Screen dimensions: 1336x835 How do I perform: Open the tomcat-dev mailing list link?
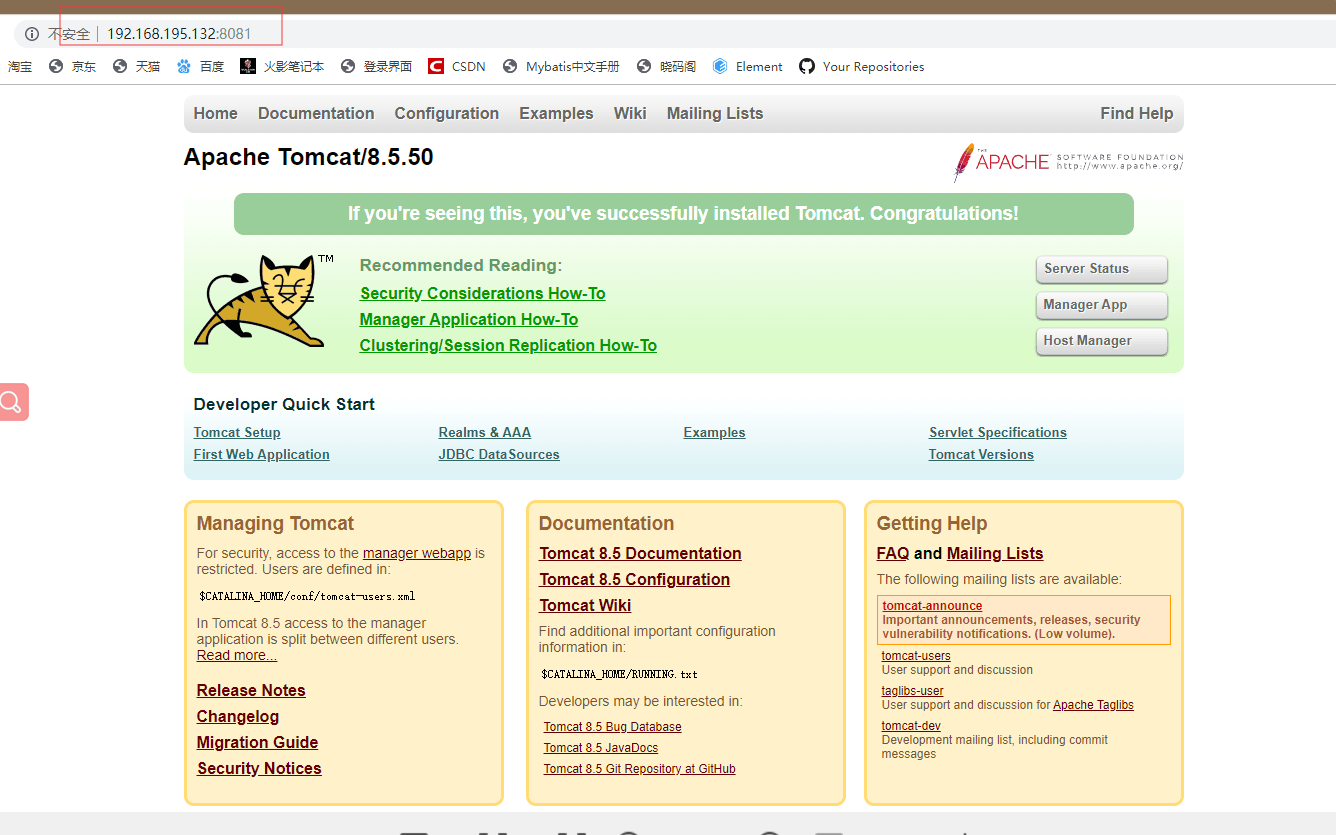(911, 726)
